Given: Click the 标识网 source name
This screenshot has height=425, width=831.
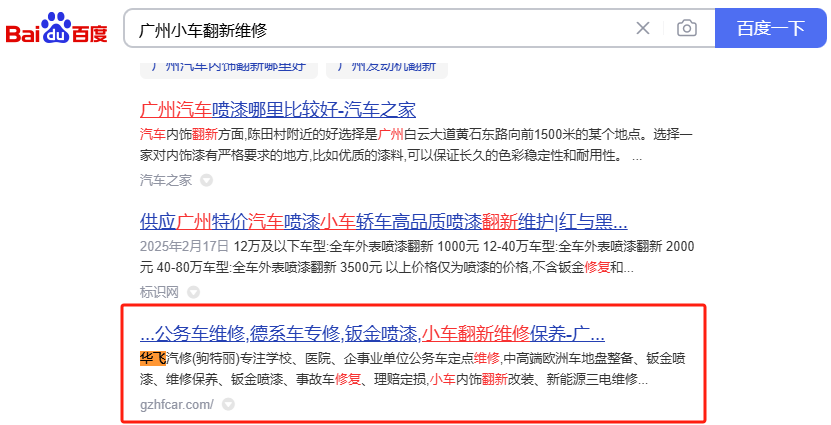Looking at the screenshot, I should tap(159, 292).
